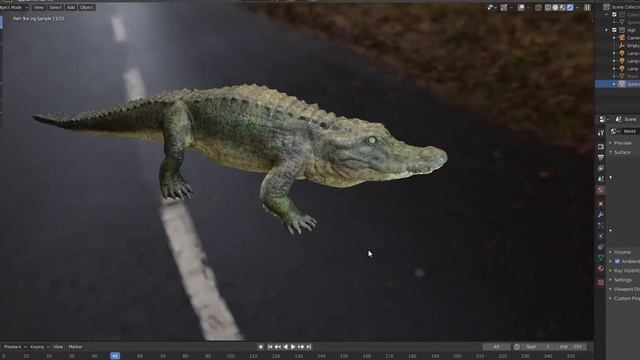Screen dimensions: 640x360
Task: Open the Physics properties tab
Action: point(601,236)
